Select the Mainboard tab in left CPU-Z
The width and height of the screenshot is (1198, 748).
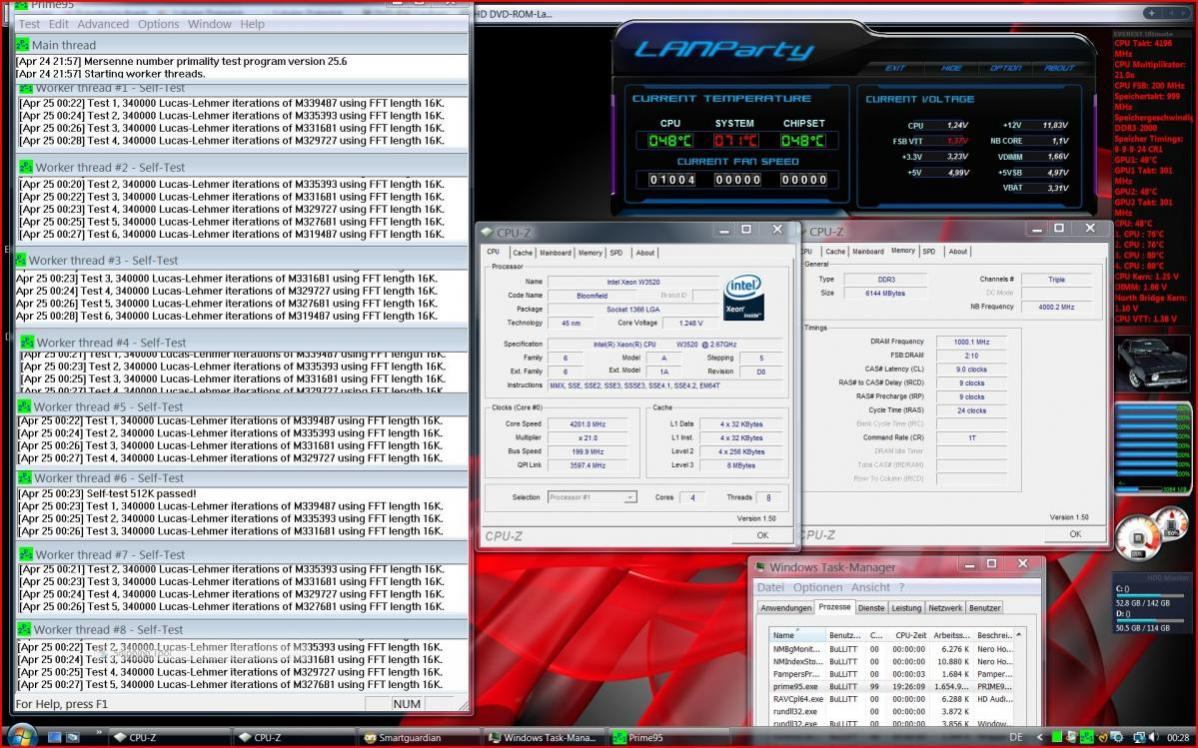[555, 252]
